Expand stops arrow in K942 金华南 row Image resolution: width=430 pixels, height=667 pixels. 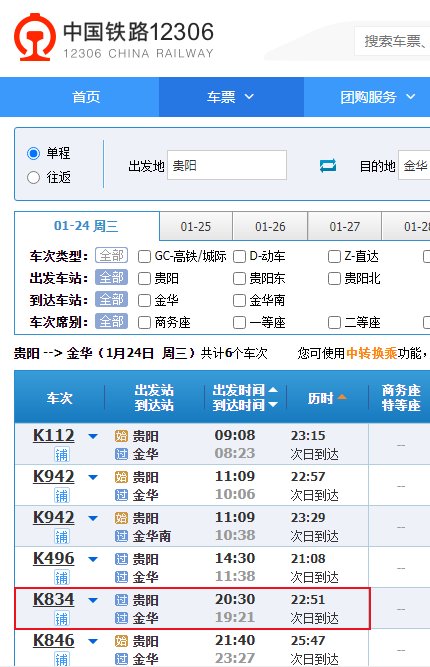[93, 519]
